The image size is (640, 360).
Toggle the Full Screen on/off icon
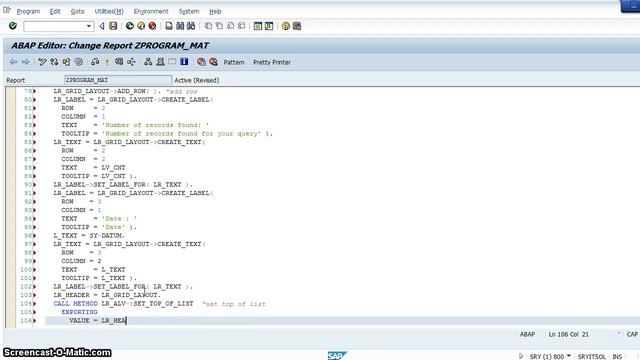point(172,62)
